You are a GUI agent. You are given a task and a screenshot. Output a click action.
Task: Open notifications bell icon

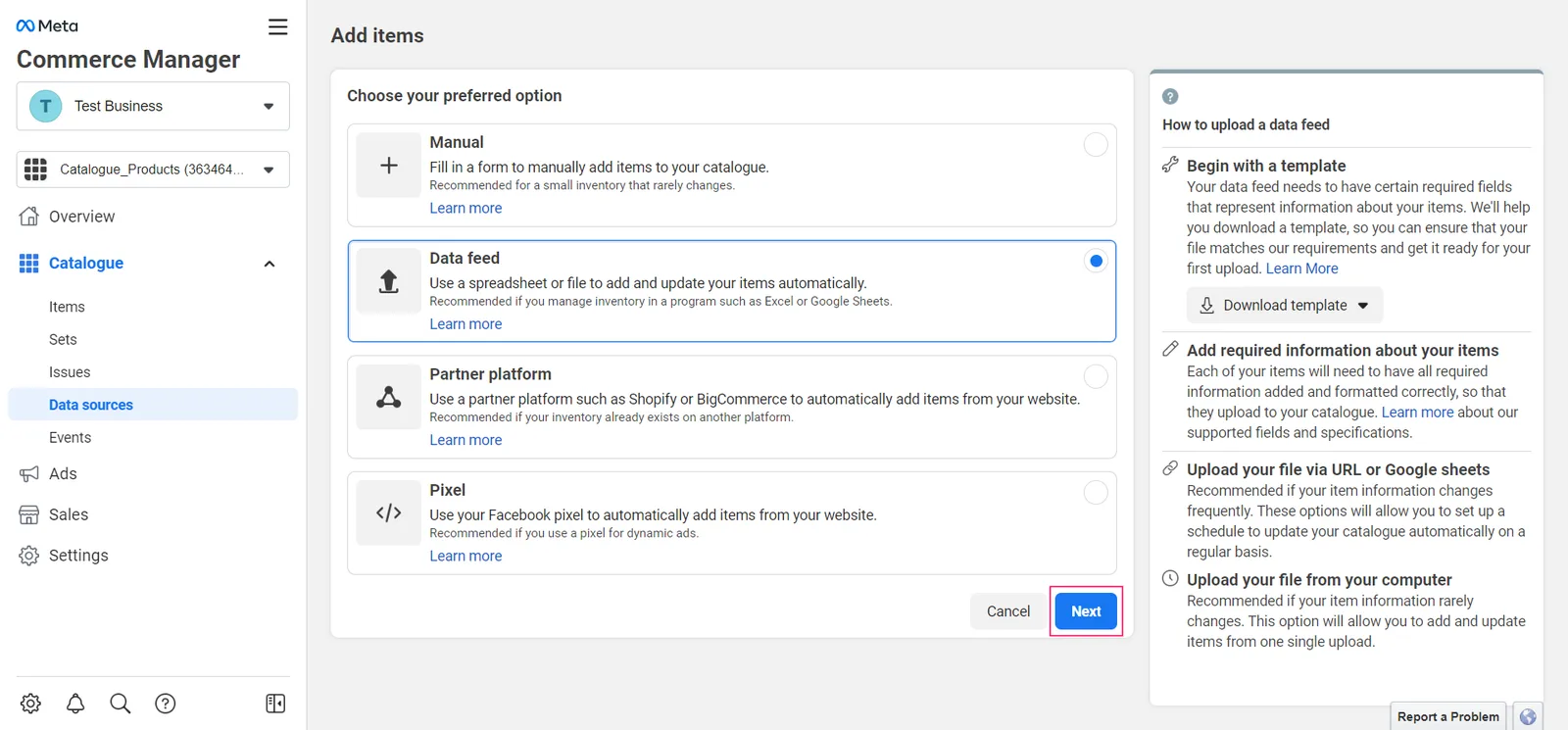pyautogui.click(x=75, y=704)
